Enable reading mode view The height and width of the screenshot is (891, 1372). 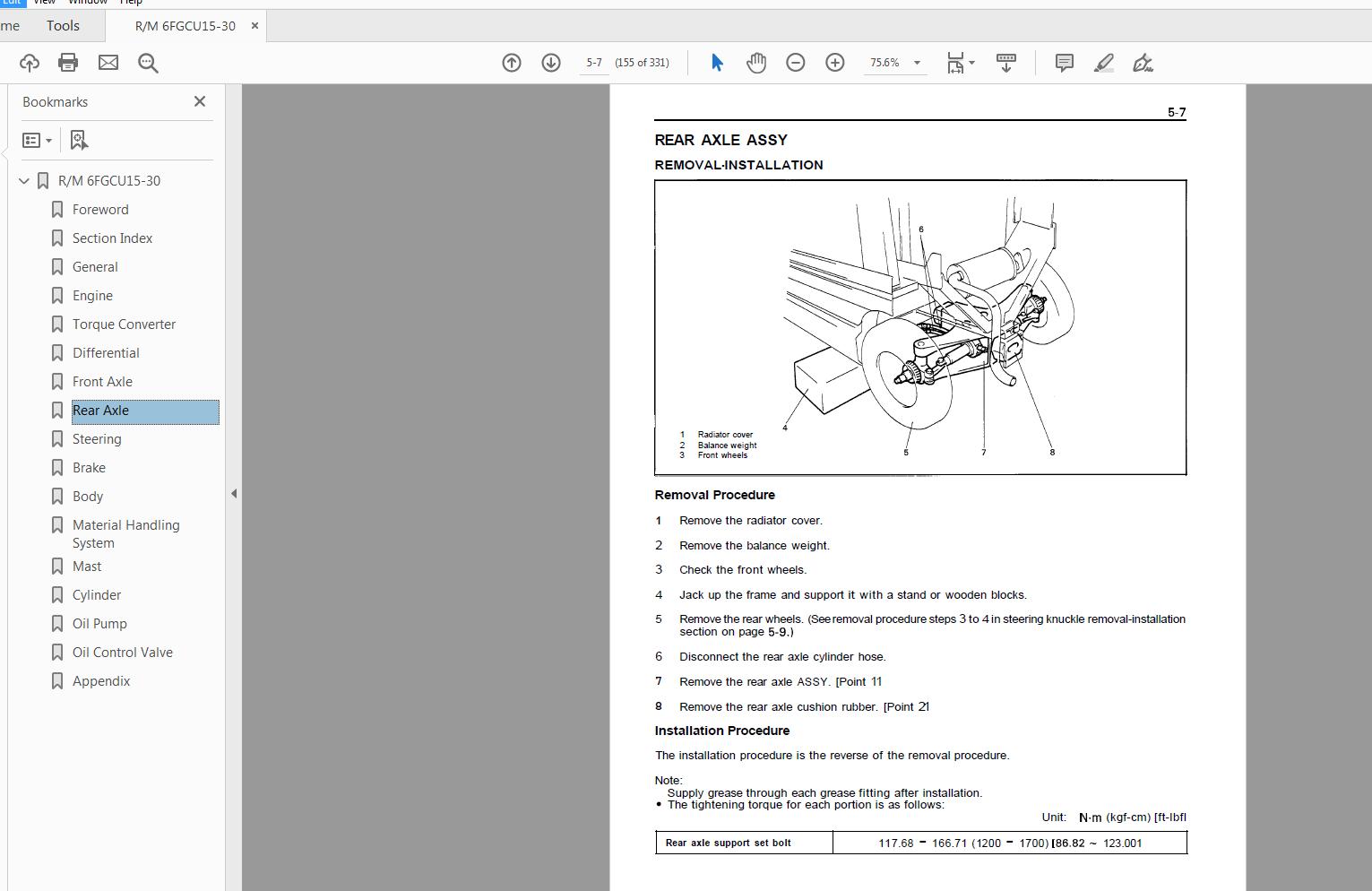[x=1006, y=63]
